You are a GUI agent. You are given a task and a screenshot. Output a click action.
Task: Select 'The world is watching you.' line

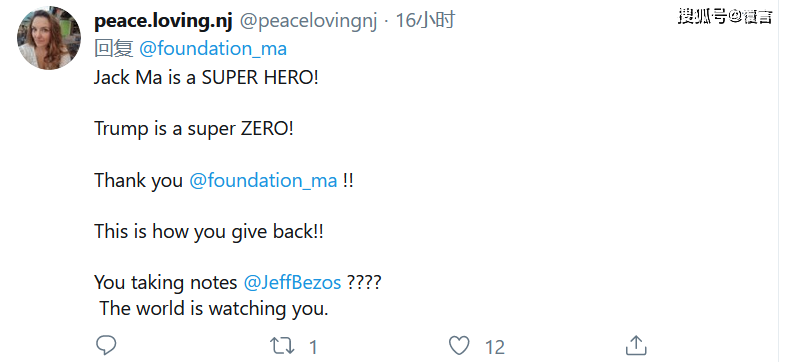(214, 308)
